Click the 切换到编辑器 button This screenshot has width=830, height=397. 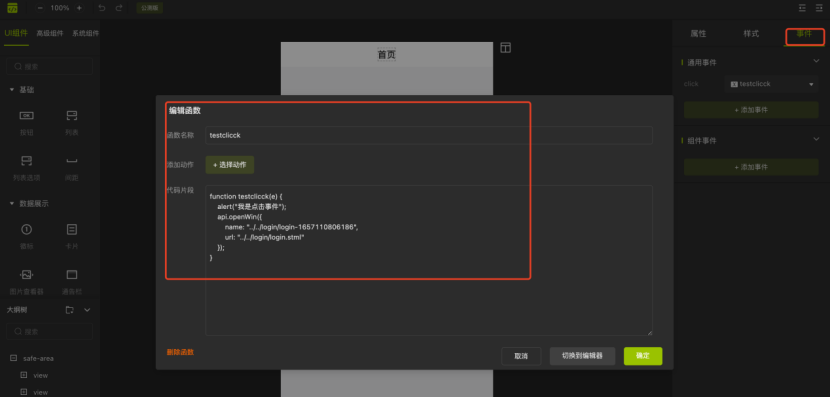582,356
